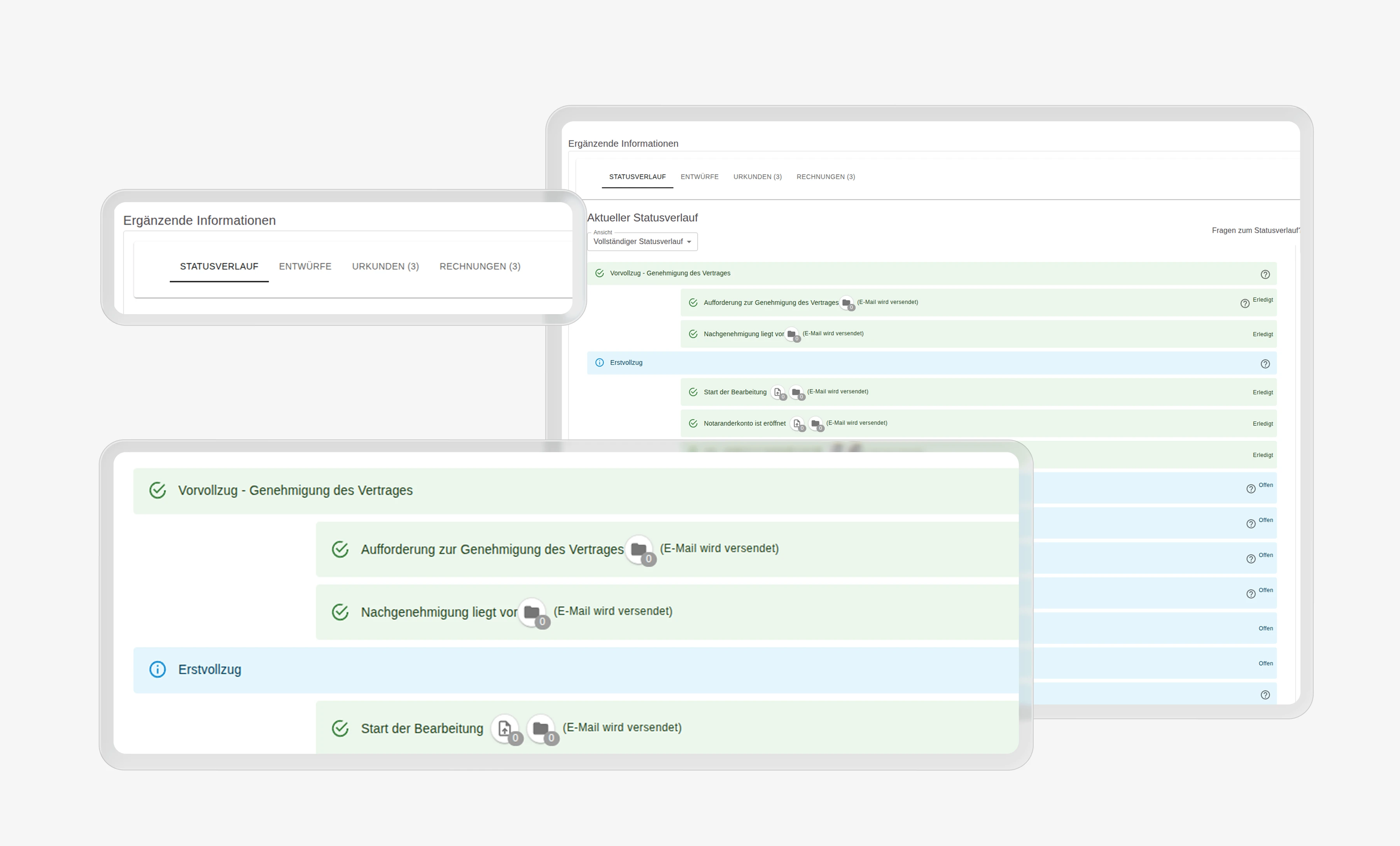Click upload-document icon in Notaranderkonto ist eröffnet row
The height and width of the screenshot is (846, 1400).
[x=797, y=424]
